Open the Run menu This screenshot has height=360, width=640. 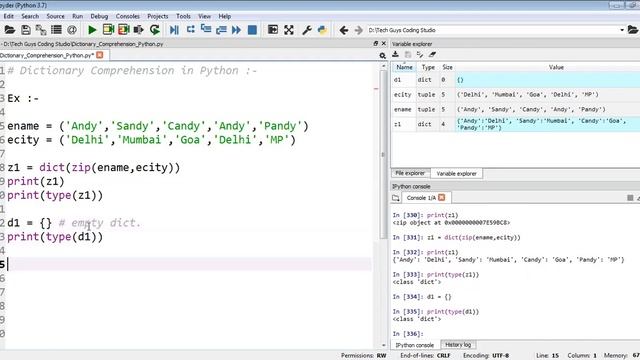[x=78, y=16]
